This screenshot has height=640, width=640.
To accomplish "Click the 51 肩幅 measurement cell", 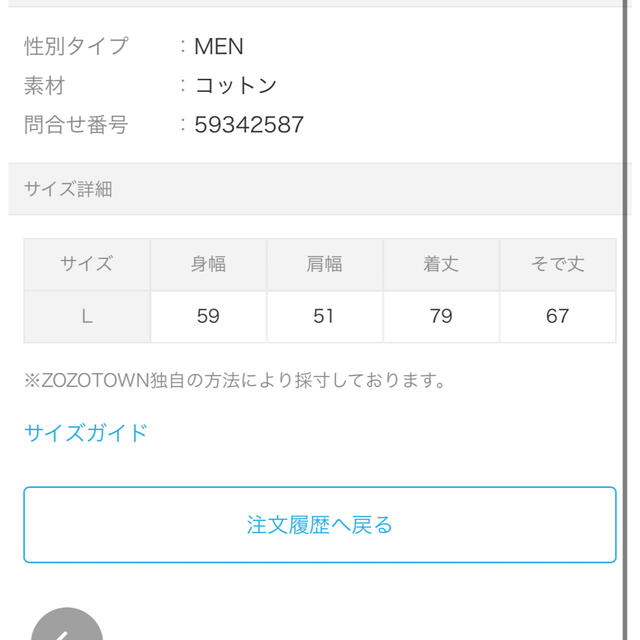I will coord(324,316).
